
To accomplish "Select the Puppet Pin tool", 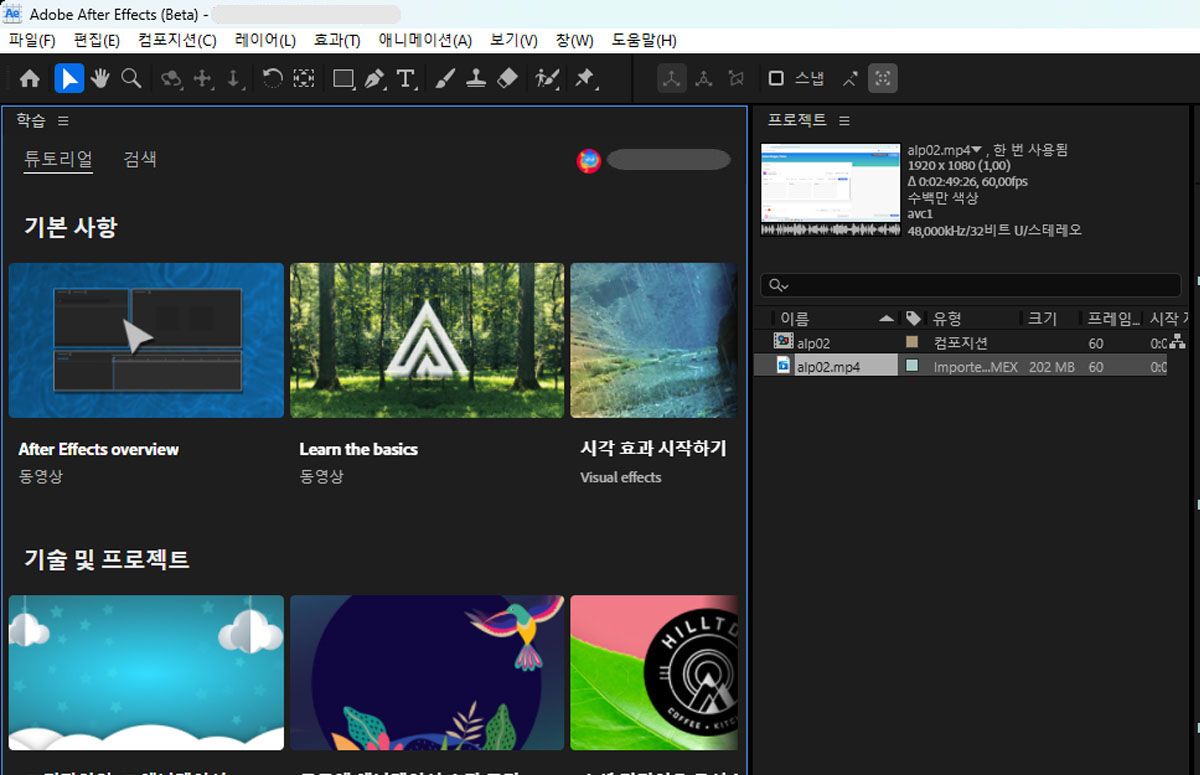I will tap(585, 78).
